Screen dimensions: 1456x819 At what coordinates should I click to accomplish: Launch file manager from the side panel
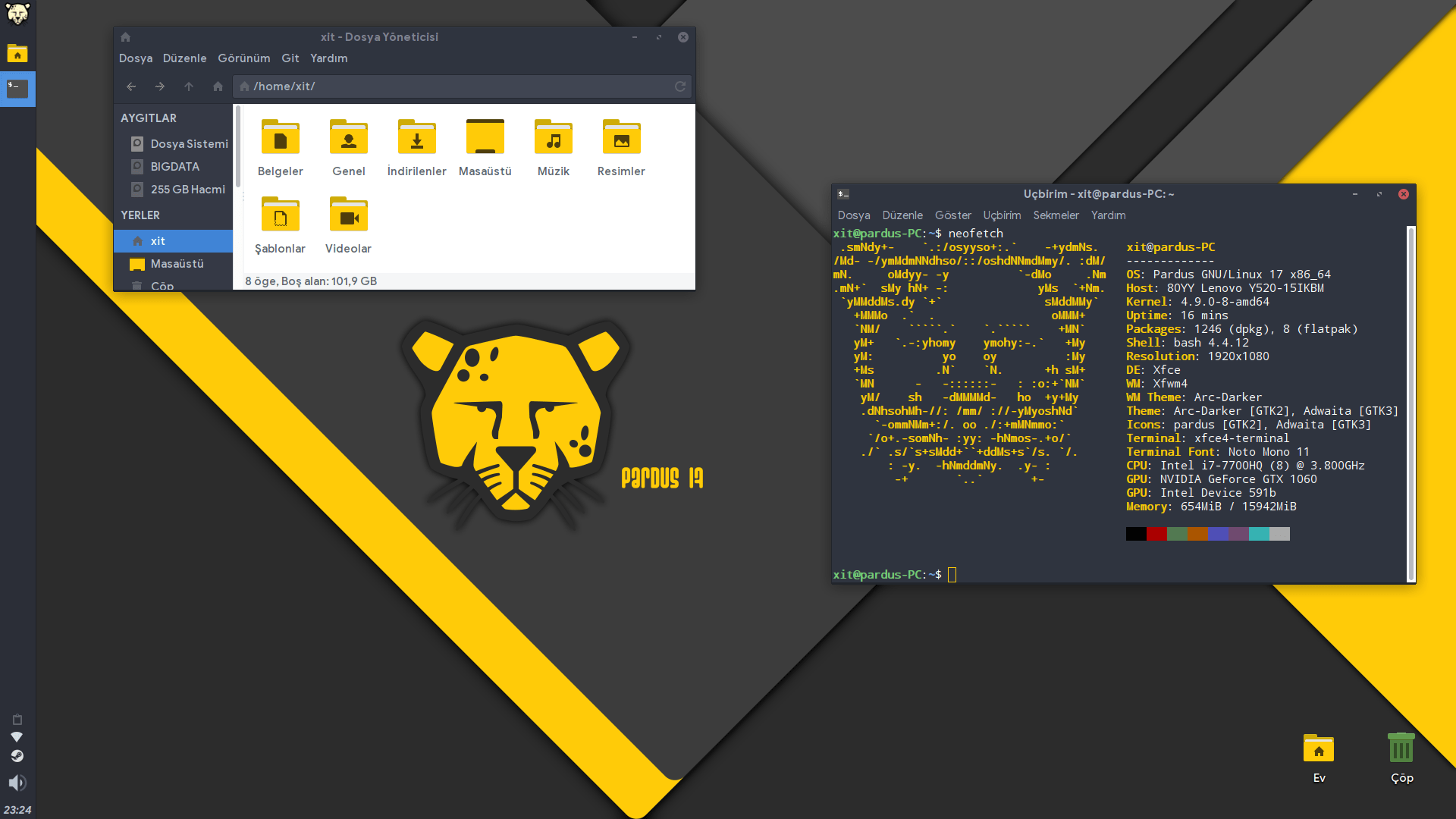[x=17, y=53]
